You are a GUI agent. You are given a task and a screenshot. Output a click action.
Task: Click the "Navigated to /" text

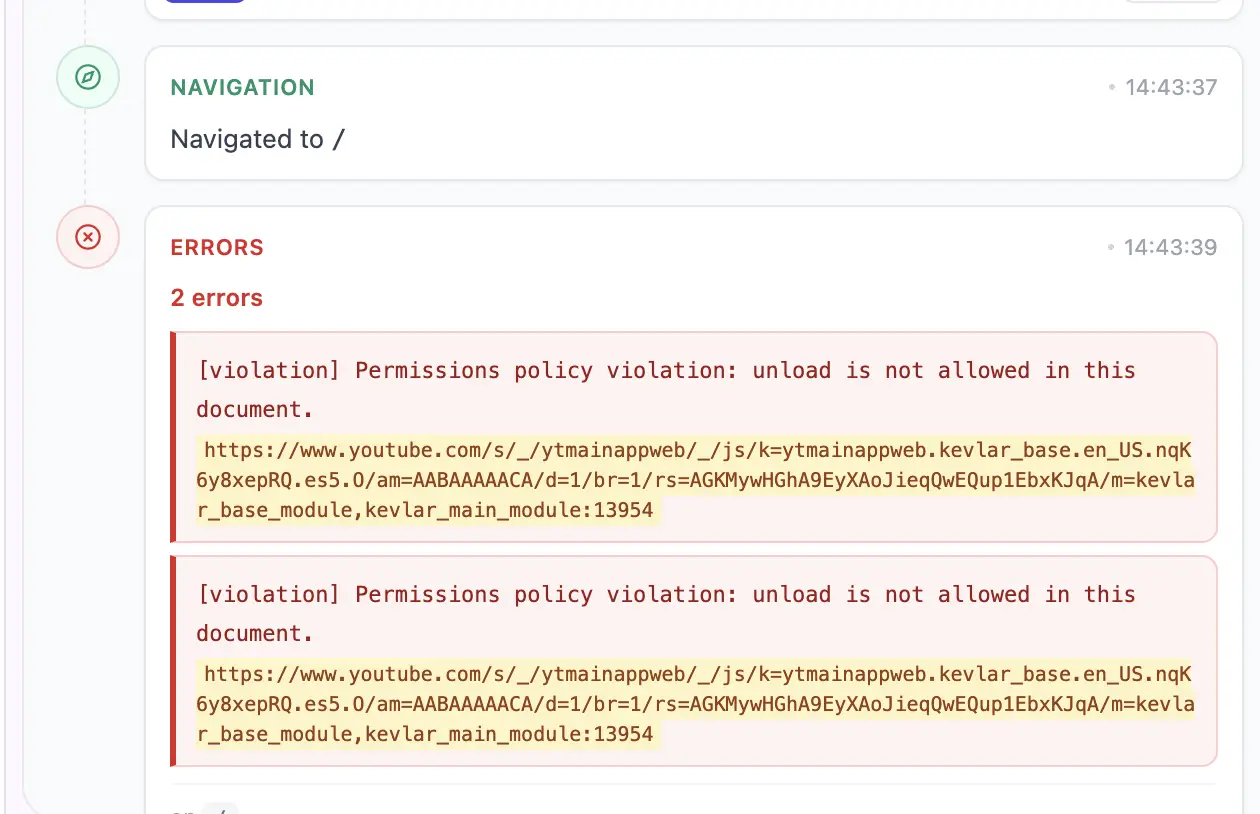[x=257, y=139]
